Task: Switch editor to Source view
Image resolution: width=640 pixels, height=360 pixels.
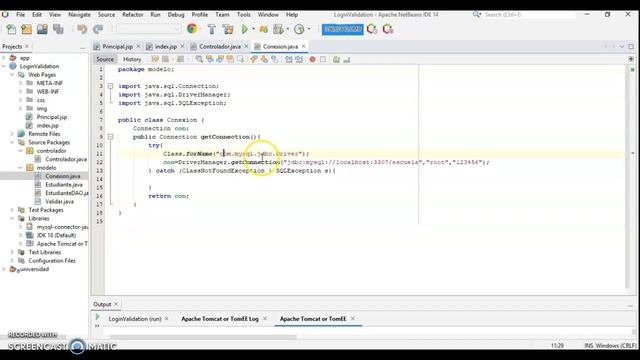Action: [105, 59]
